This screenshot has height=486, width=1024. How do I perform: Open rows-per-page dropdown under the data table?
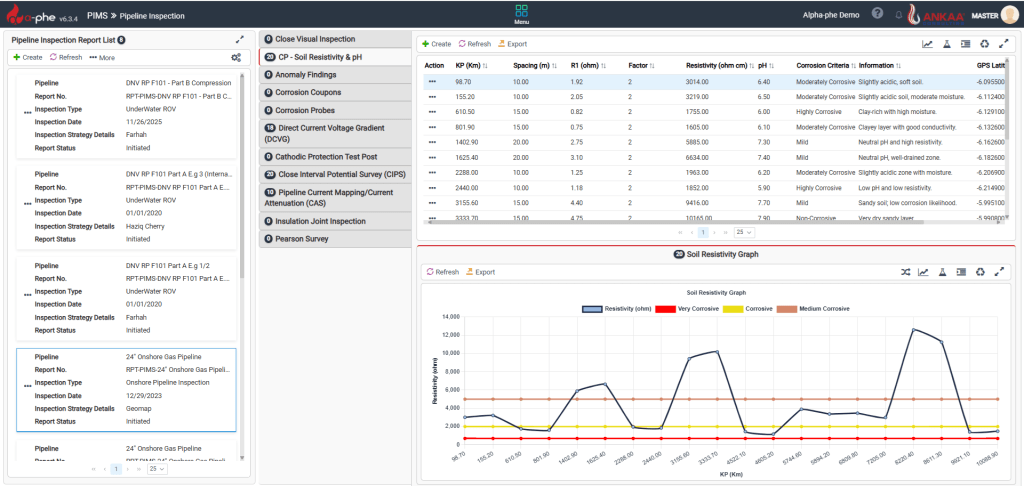744,231
